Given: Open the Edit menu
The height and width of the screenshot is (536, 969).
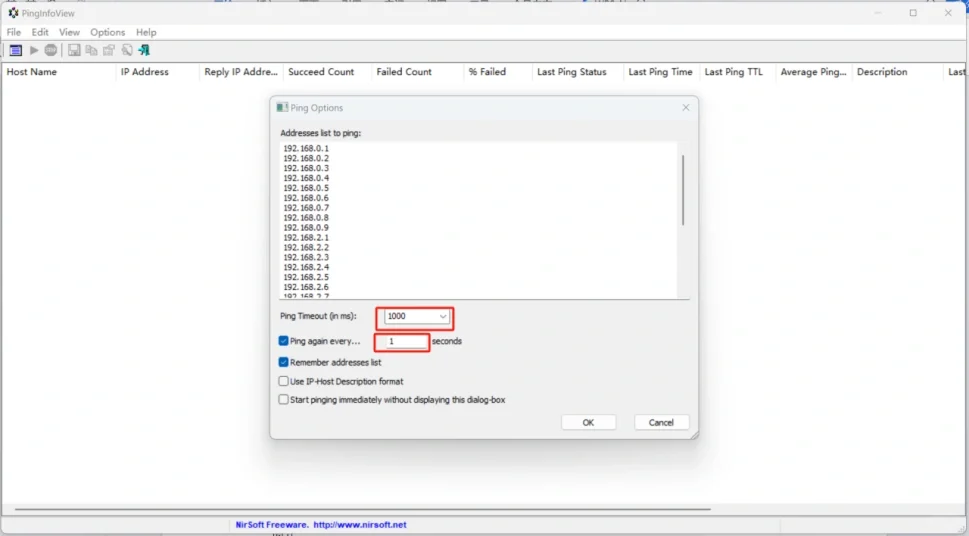Looking at the screenshot, I should [x=40, y=32].
